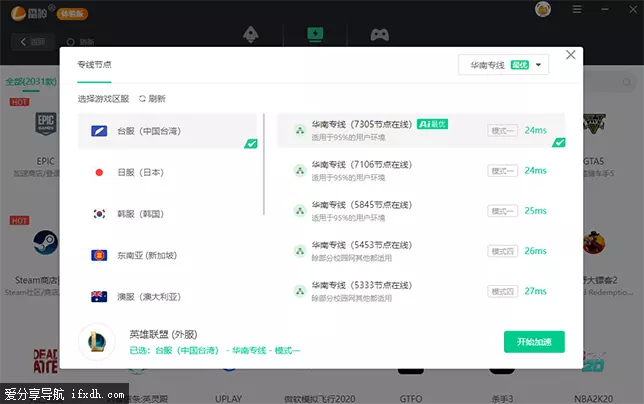Click the 开始加速 button
The image size is (644, 404).
pyautogui.click(x=534, y=342)
